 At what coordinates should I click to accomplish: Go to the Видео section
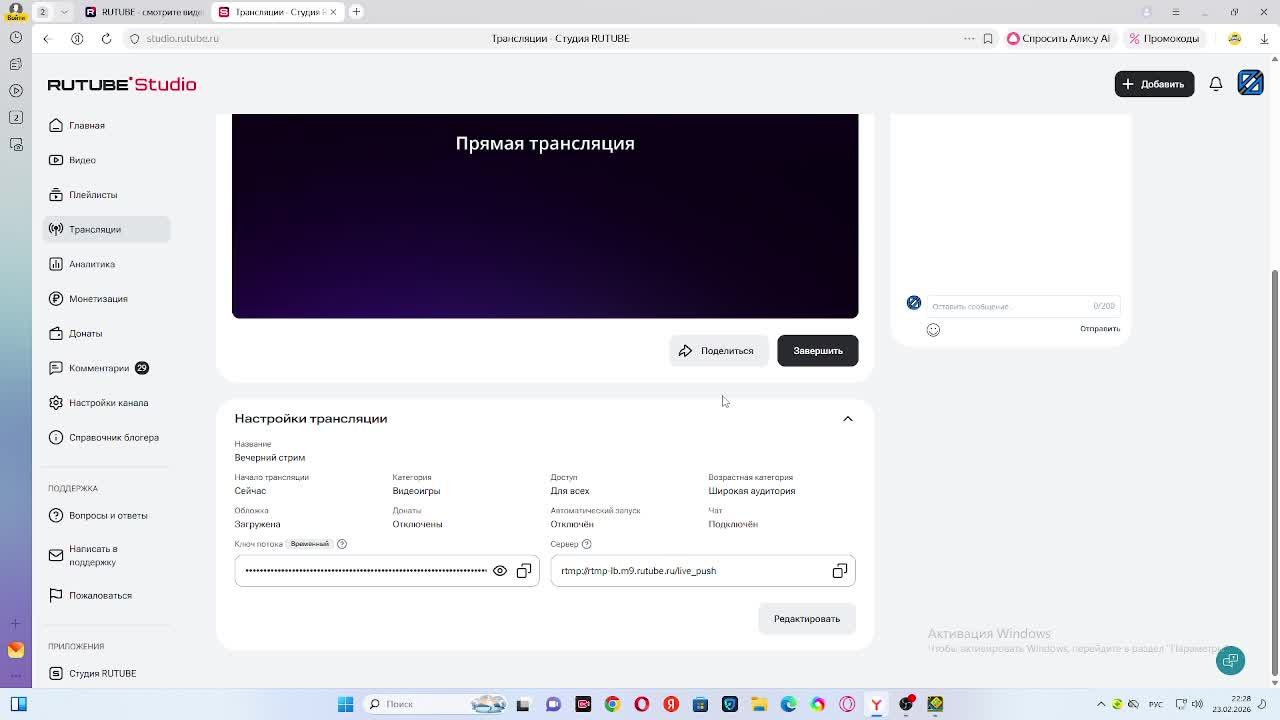coord(106,160)
